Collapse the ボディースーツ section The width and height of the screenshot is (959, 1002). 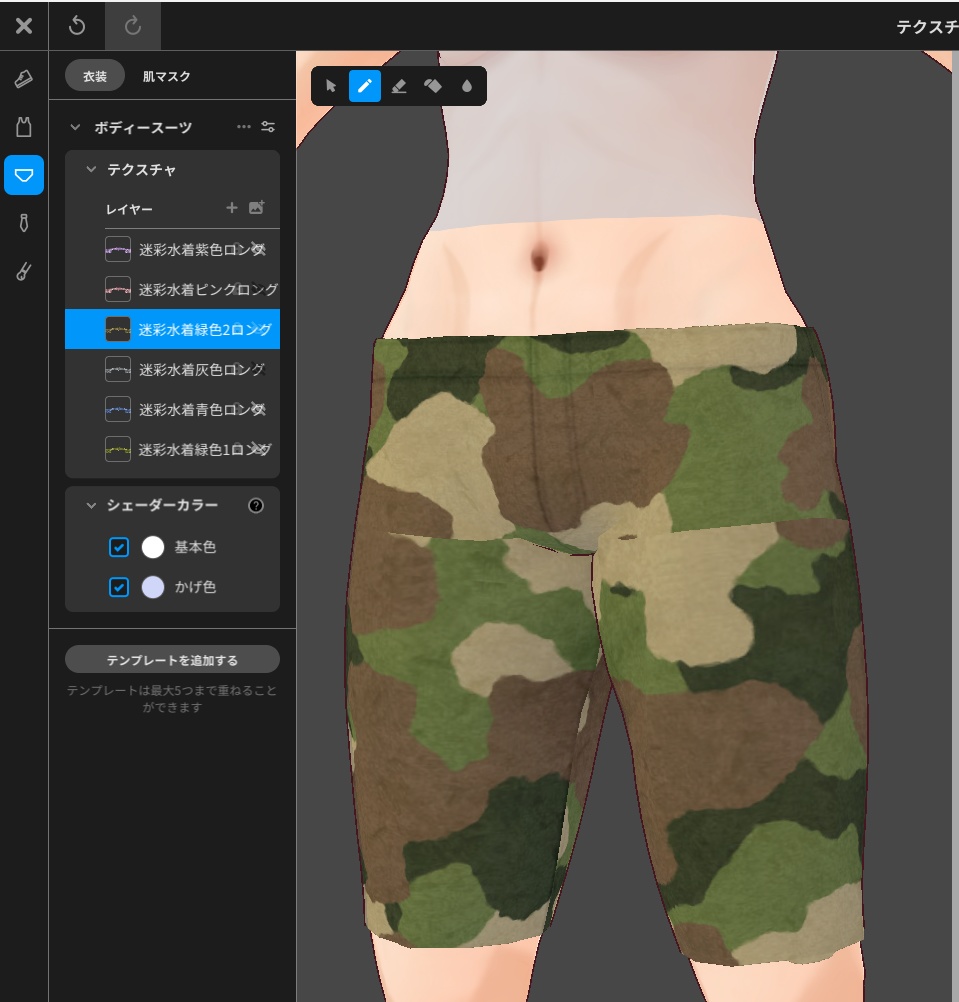[x=75, y=127]
